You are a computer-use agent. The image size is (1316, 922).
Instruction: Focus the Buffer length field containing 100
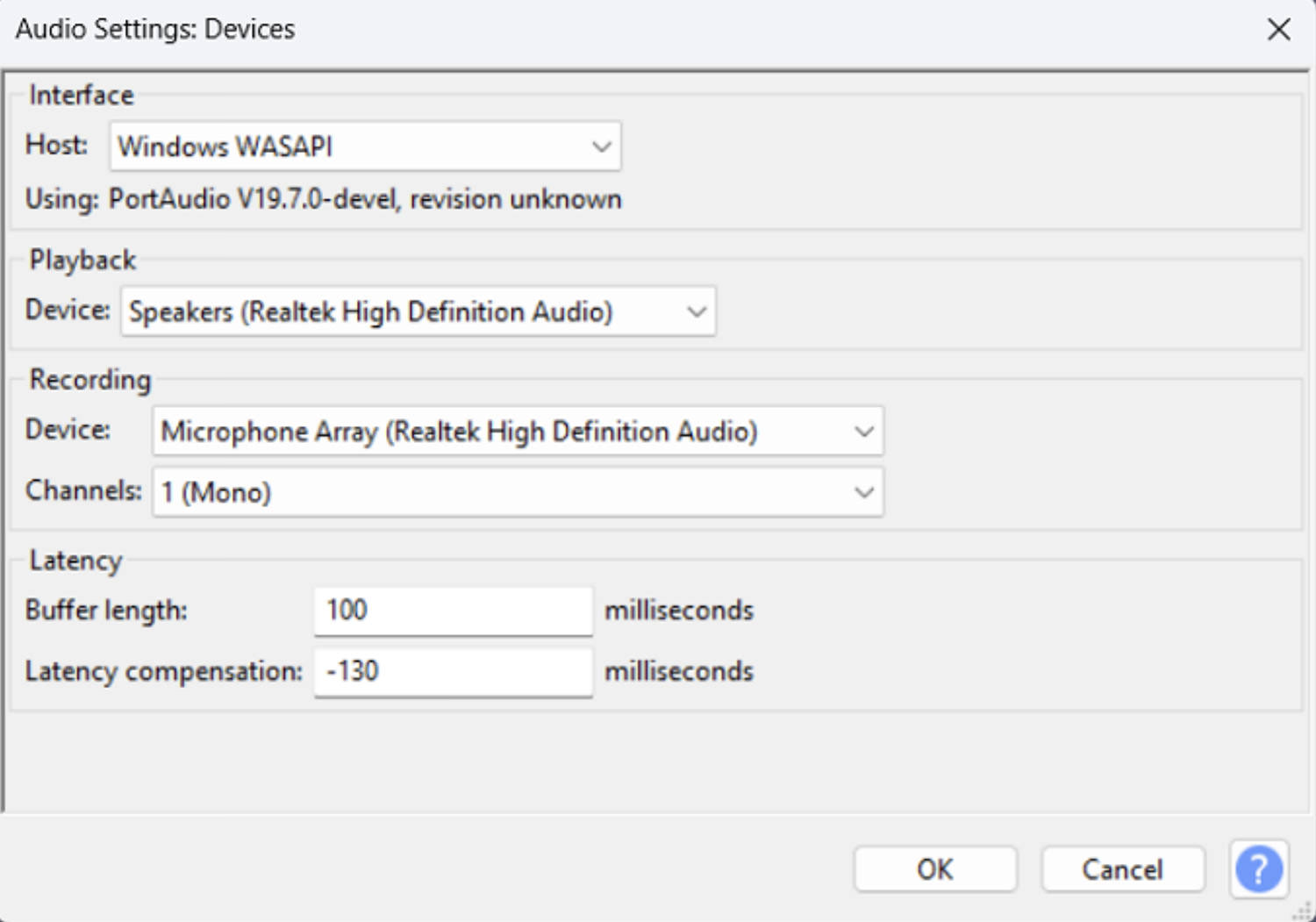point(453,611)
